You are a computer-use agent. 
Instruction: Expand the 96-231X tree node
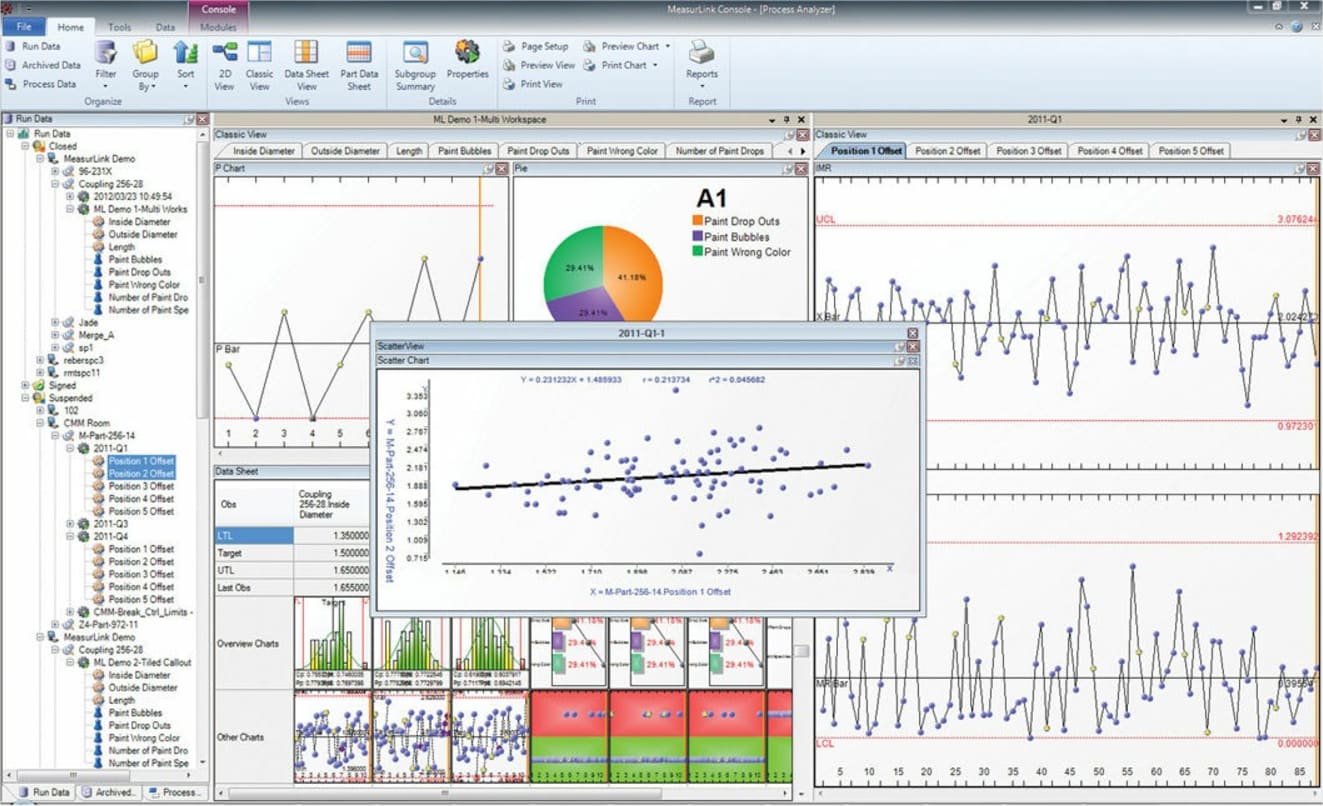pyautogui.click(x=56, y=171)
